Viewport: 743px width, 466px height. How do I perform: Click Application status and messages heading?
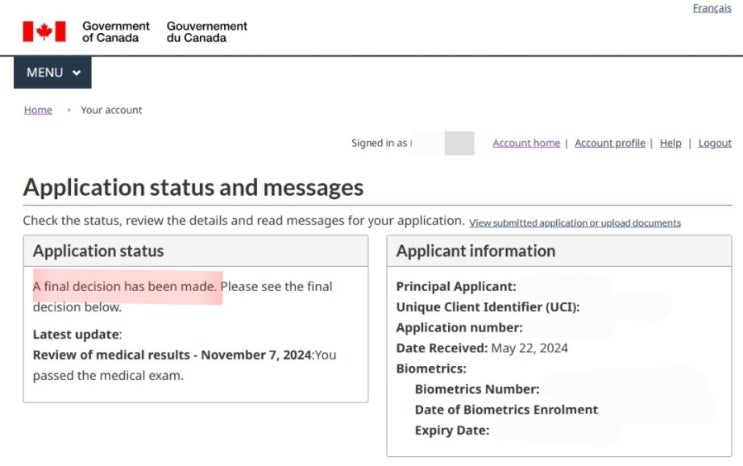point(193,187)
